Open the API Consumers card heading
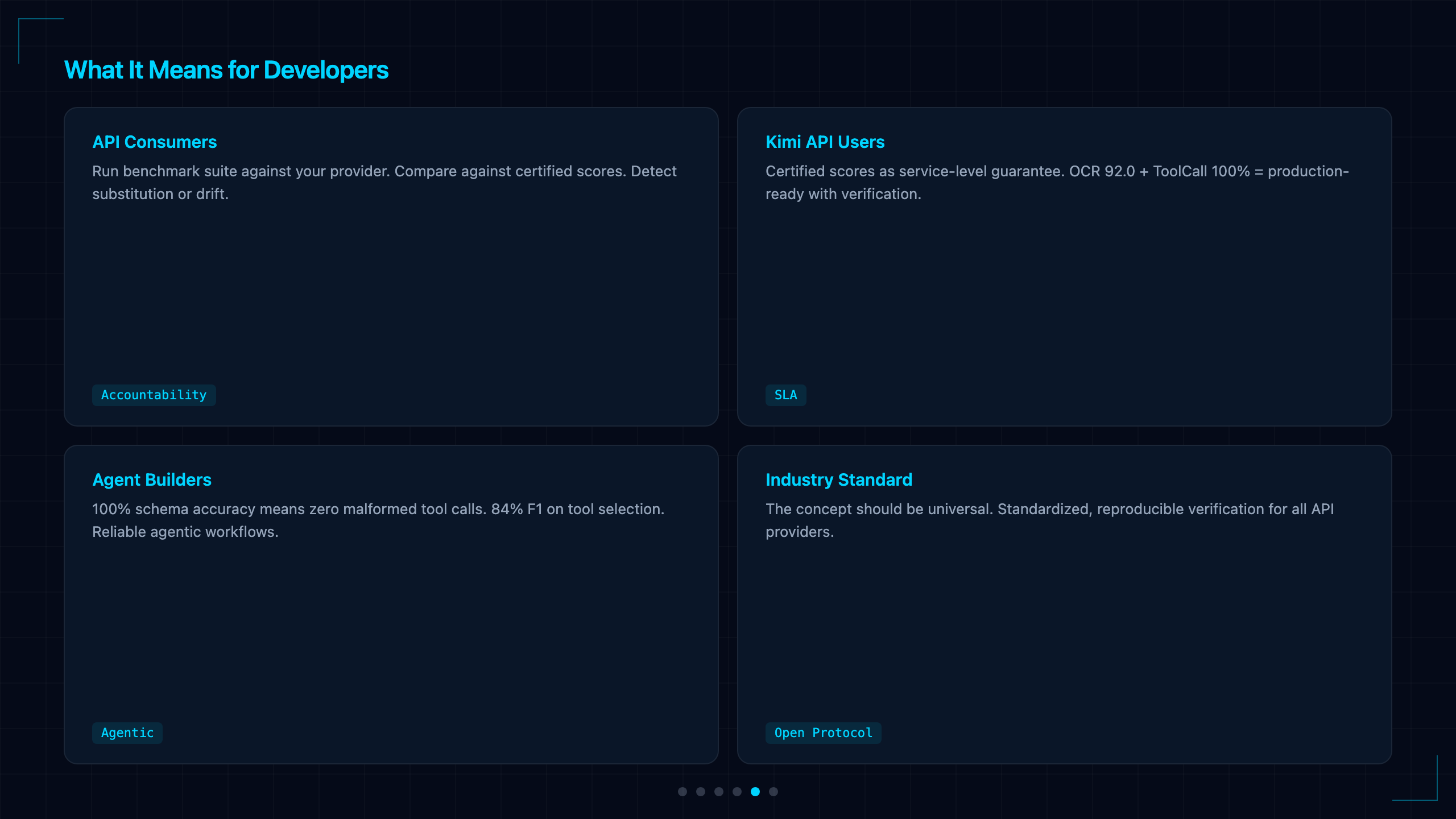The image size is (1456, 819). tap(155, 142)
